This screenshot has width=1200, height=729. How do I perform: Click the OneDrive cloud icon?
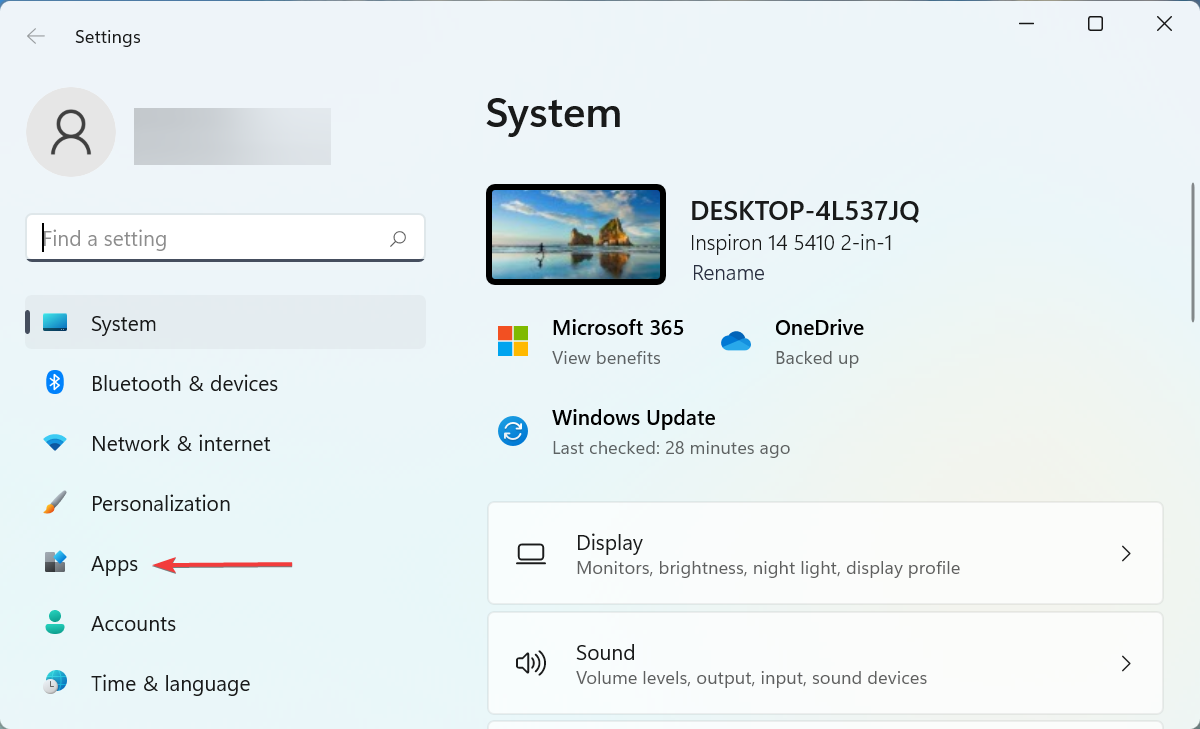pyautogui.click(x=736, y=341)
